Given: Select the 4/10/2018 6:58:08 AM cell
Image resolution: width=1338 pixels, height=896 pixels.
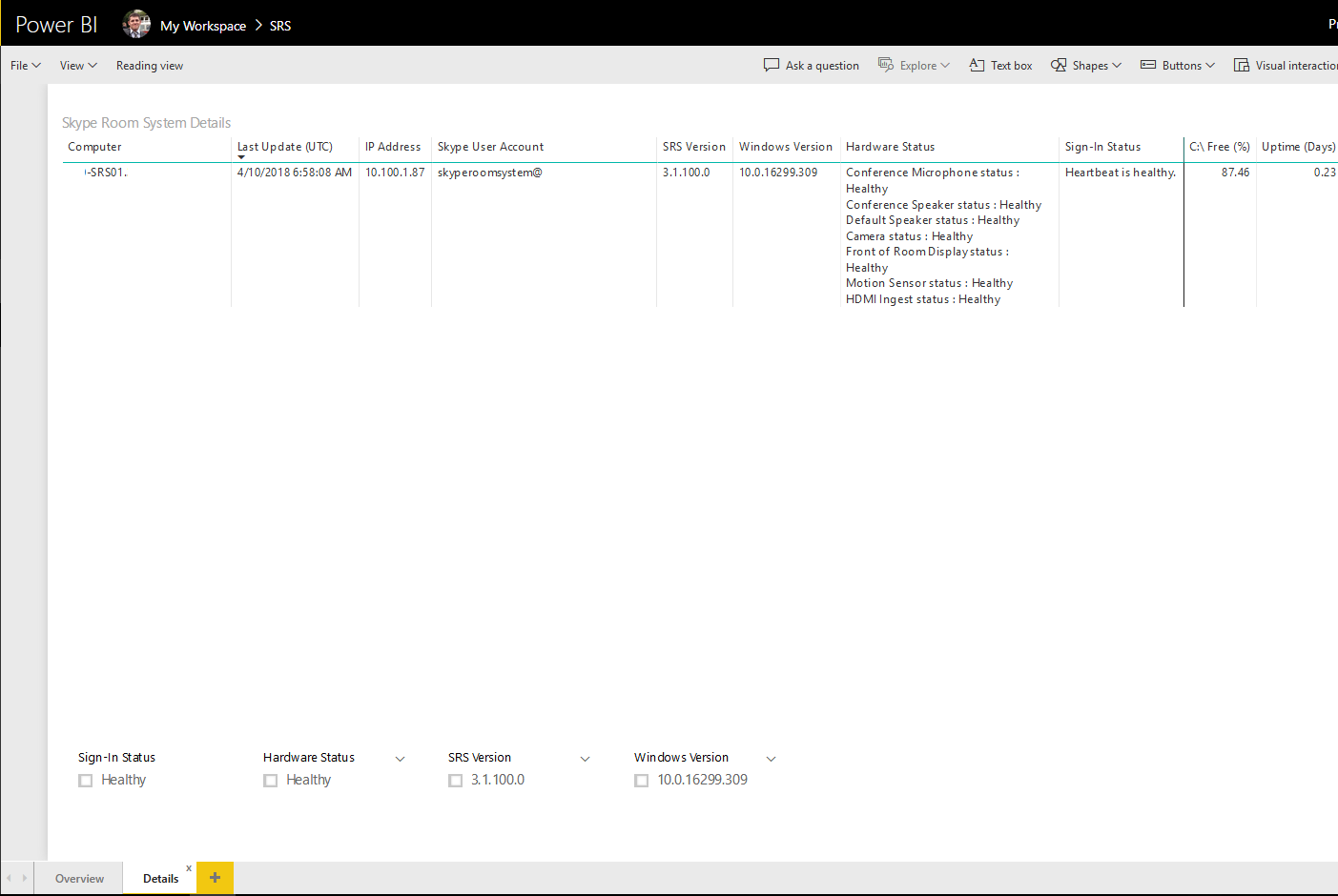Looking at the screenshot, I should [295, 173].
